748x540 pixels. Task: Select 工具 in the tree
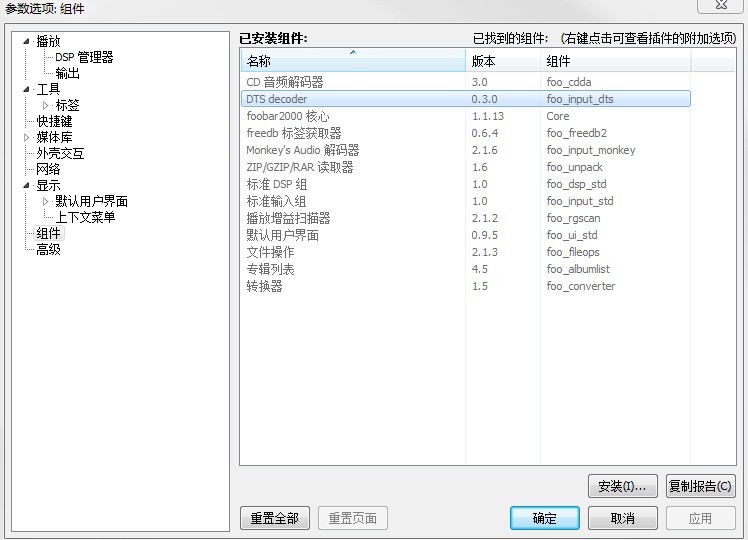48,89
